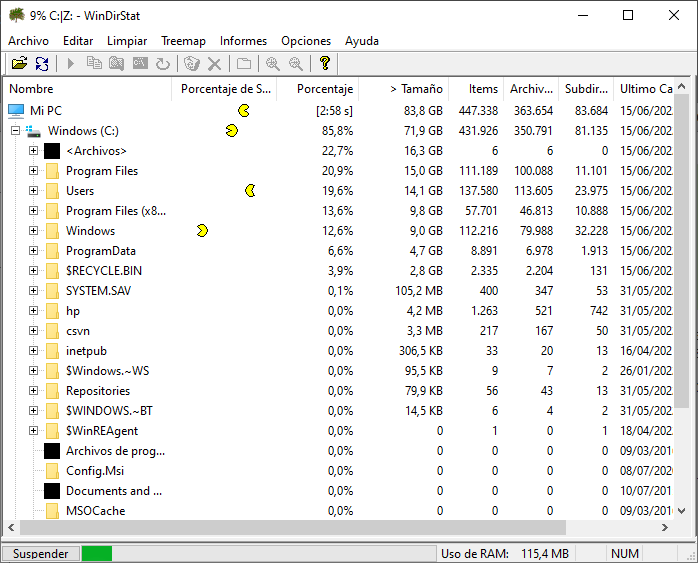Click the Suspender button
The height and width of the screenshot is (563, 698).
(41, 554)
